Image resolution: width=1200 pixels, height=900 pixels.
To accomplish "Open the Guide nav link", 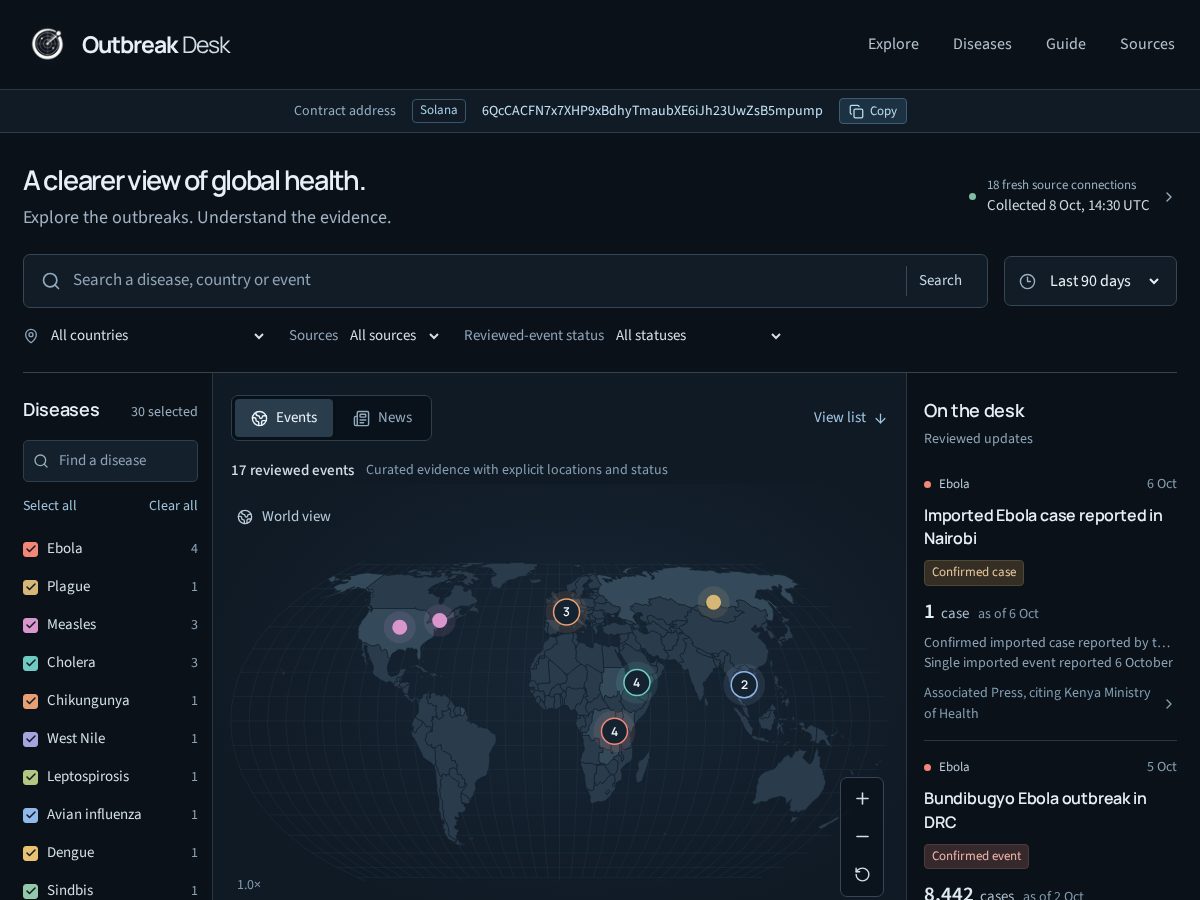I will [x=1066, y=44].
